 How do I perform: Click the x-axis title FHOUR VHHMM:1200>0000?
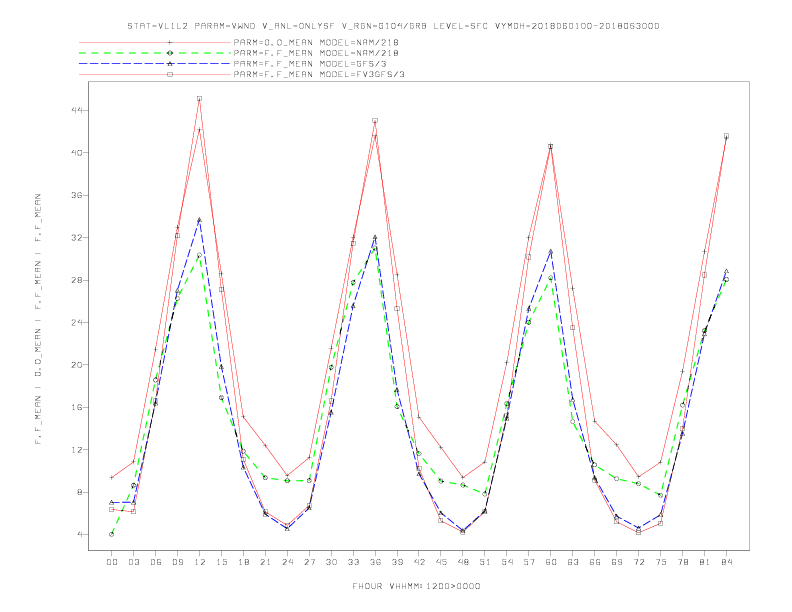416,586
